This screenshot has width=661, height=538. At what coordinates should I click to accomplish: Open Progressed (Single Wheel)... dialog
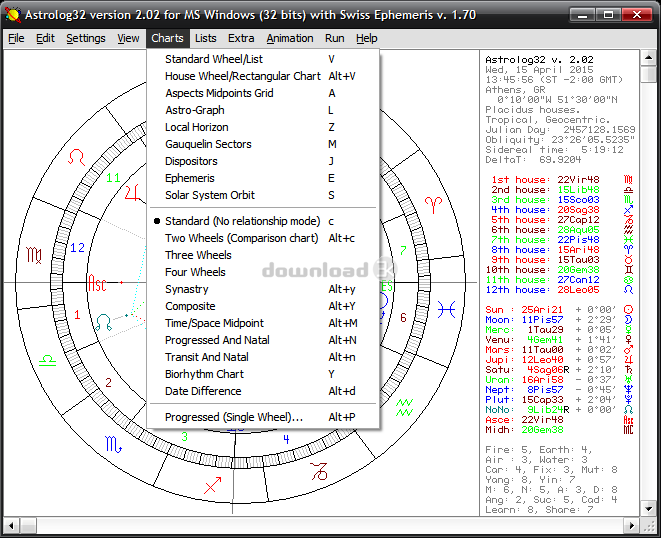tap(263, 417)
